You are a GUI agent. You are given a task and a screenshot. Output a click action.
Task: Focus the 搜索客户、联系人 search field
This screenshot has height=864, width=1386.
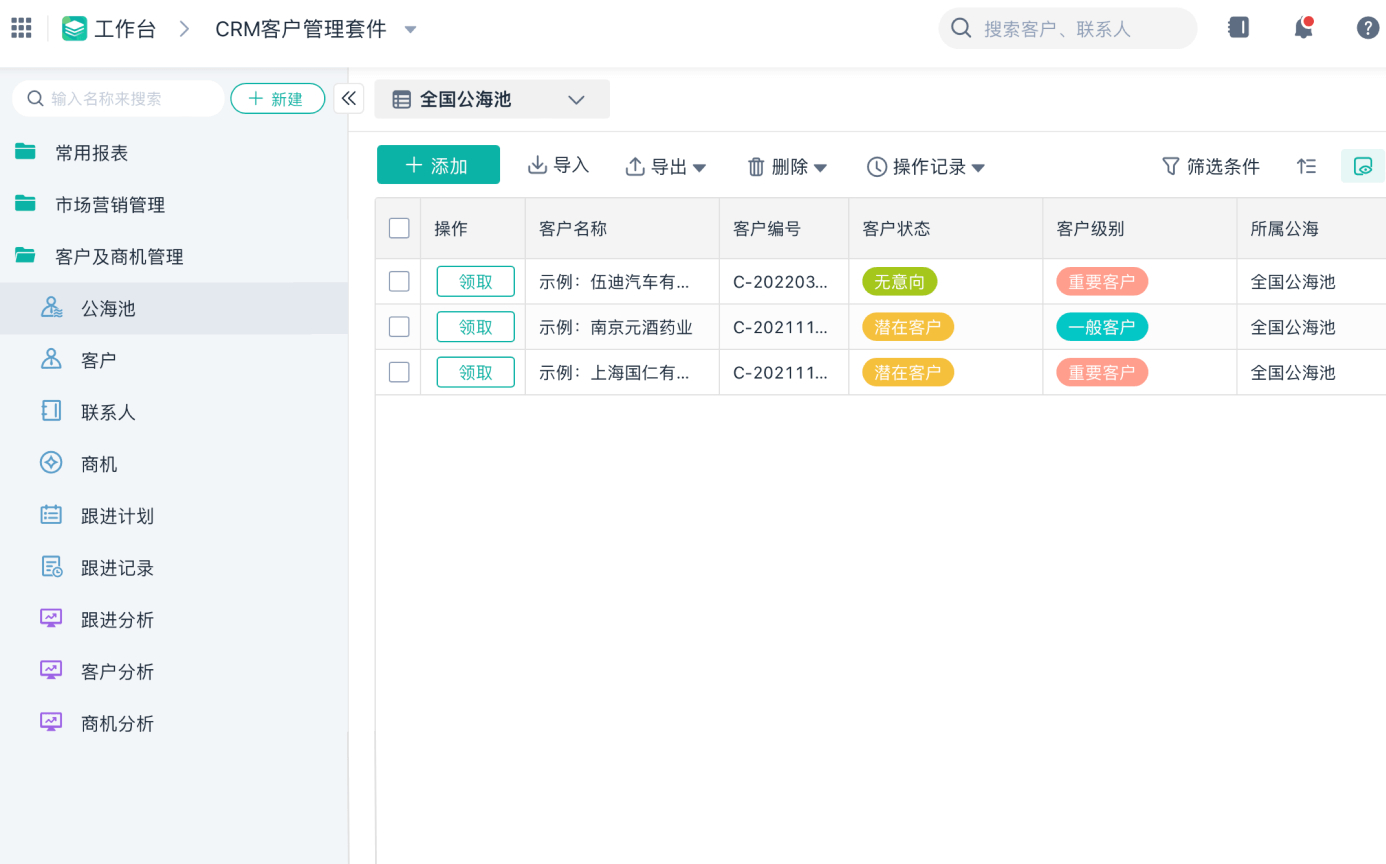point(1068,28)
